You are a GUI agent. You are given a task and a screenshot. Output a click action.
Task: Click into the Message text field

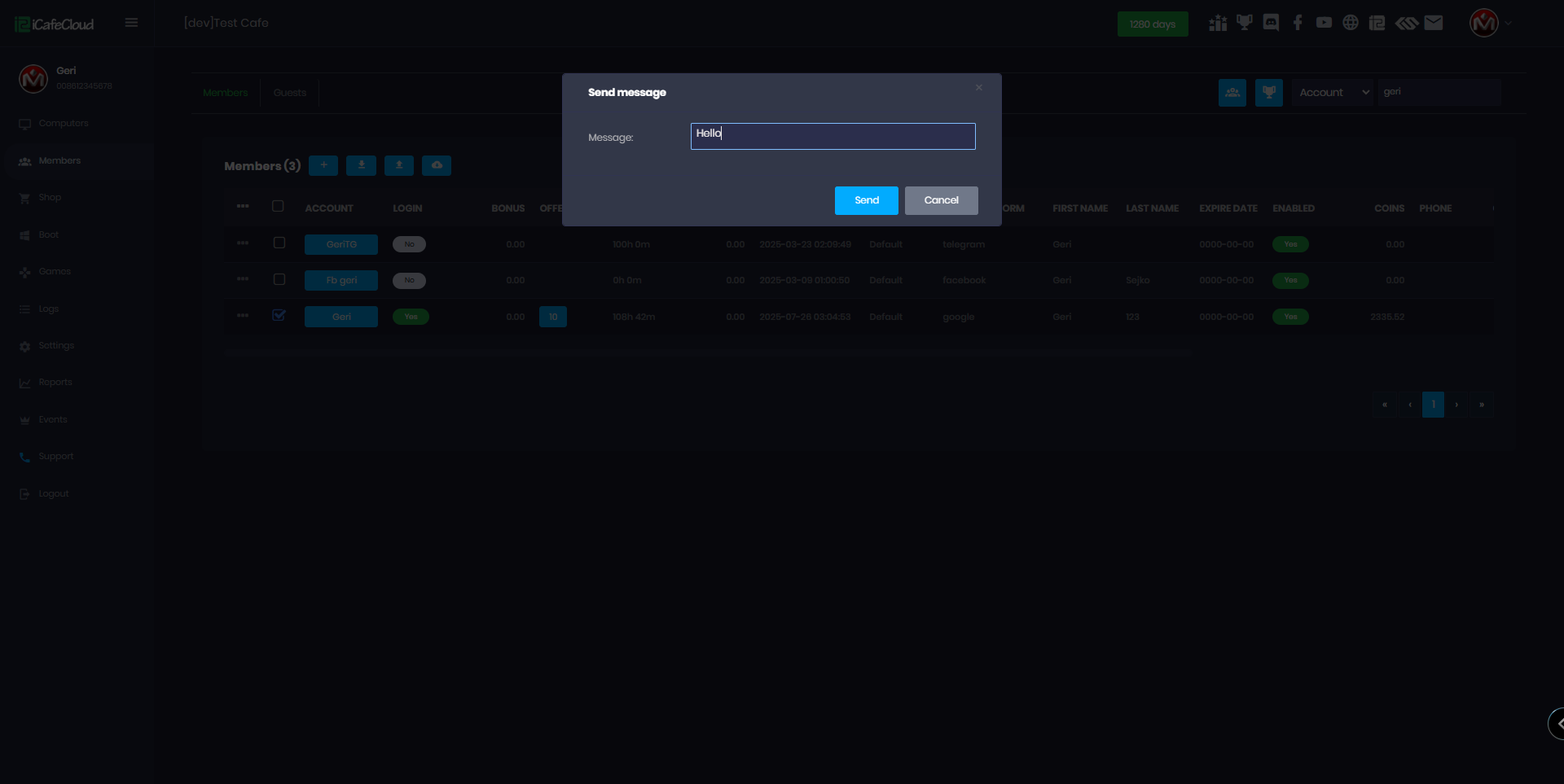[x=833, y=136]
